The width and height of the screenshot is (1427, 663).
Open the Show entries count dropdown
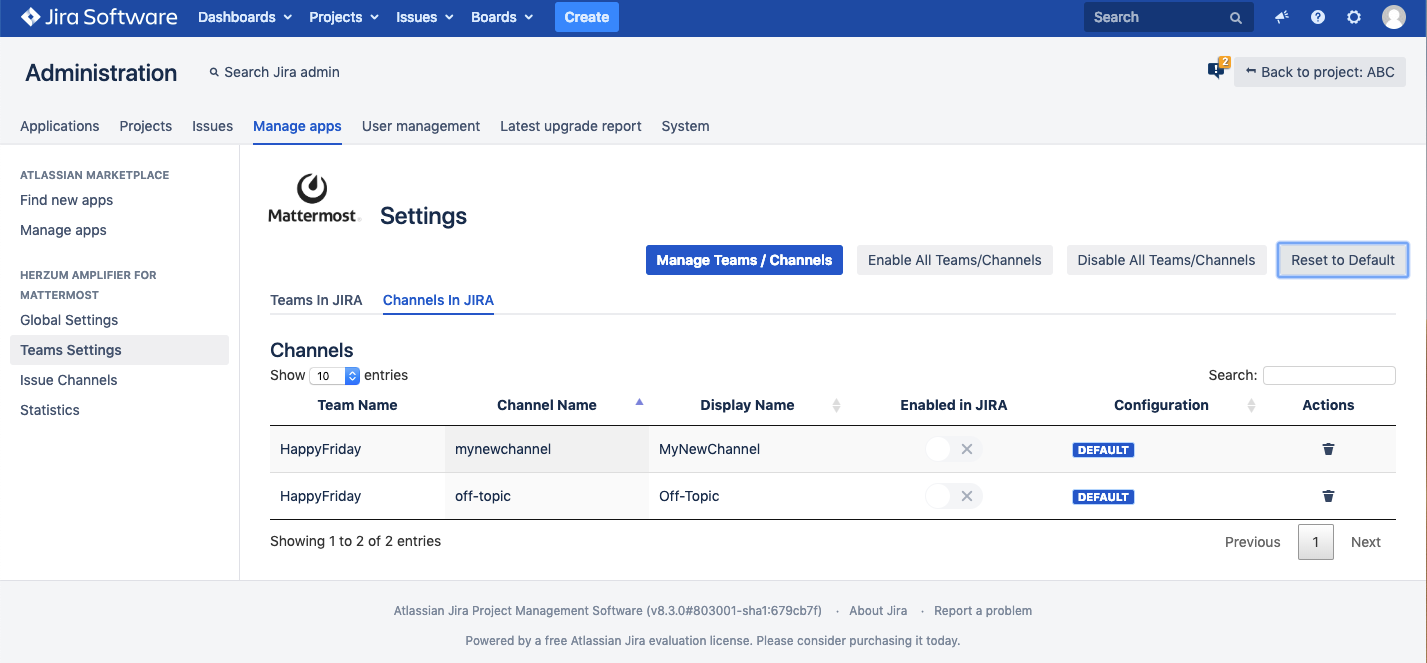coord(334,376)
